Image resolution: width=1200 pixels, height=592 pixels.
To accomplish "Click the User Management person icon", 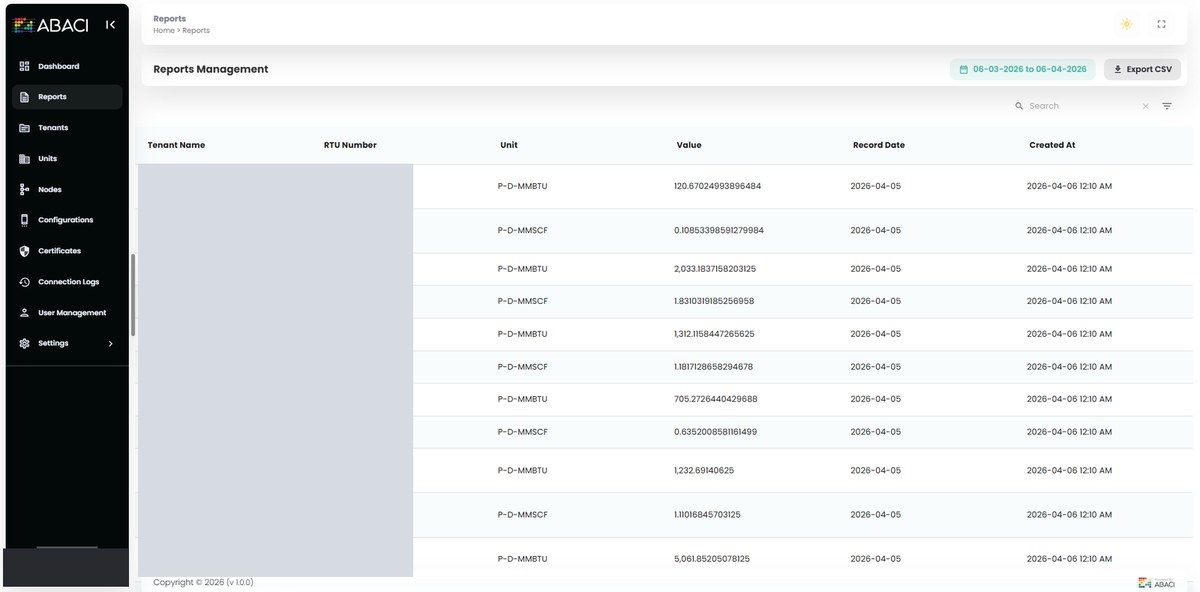I will point(24,313).
